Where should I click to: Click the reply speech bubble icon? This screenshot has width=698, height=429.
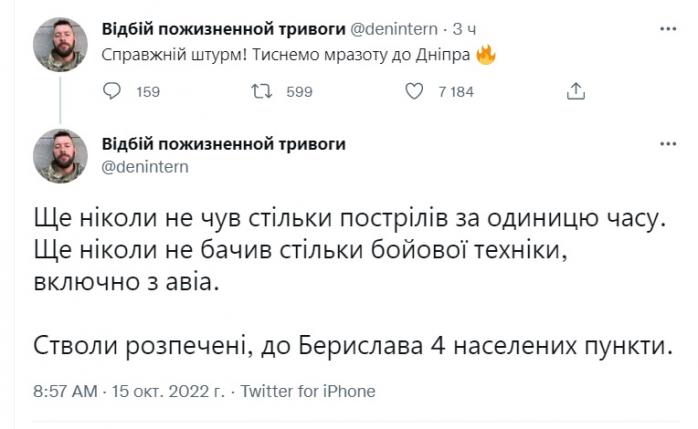(x=115, y=92)
